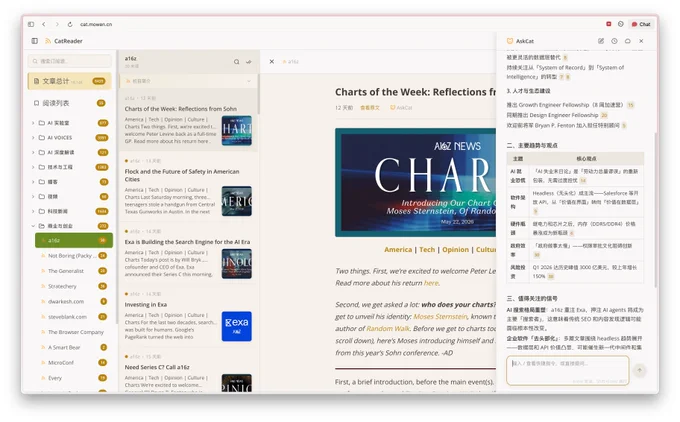This screenshot has height=422, width=680.
Task: Expand the folder with badge 73
Action: coord(33,182)
